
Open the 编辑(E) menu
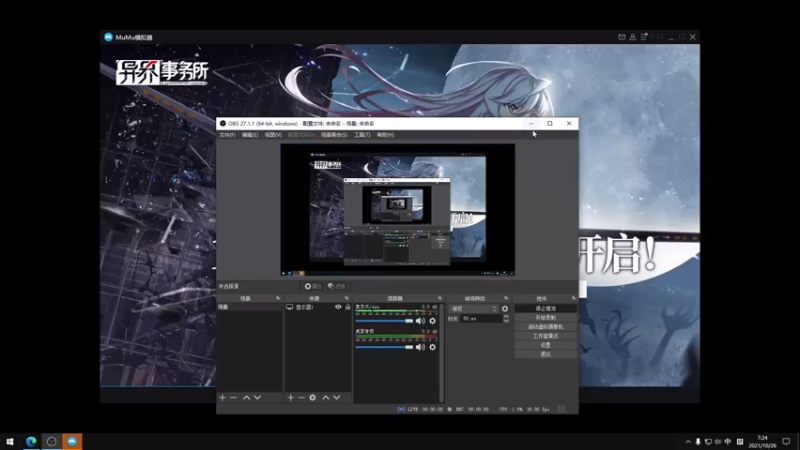pos(250,135)
